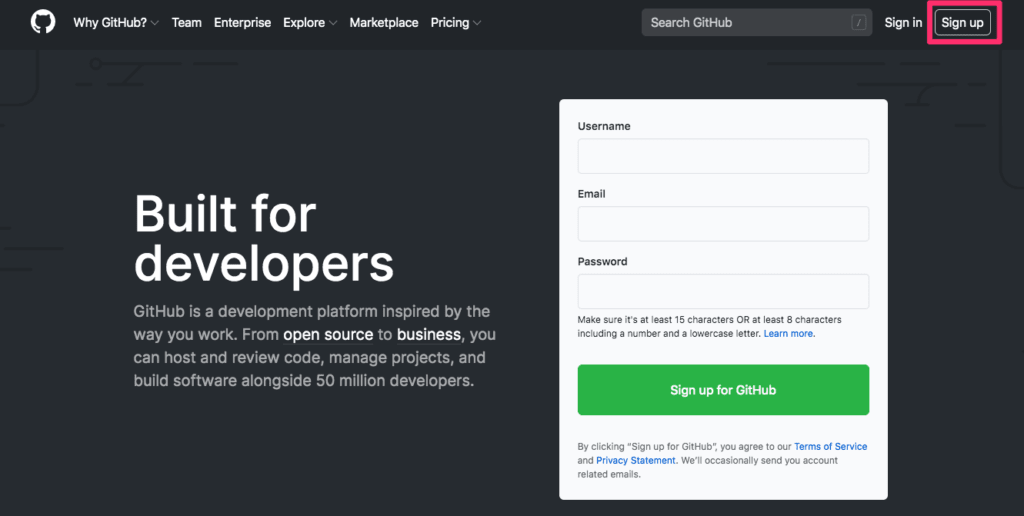Follow the business link

[429, 335]
